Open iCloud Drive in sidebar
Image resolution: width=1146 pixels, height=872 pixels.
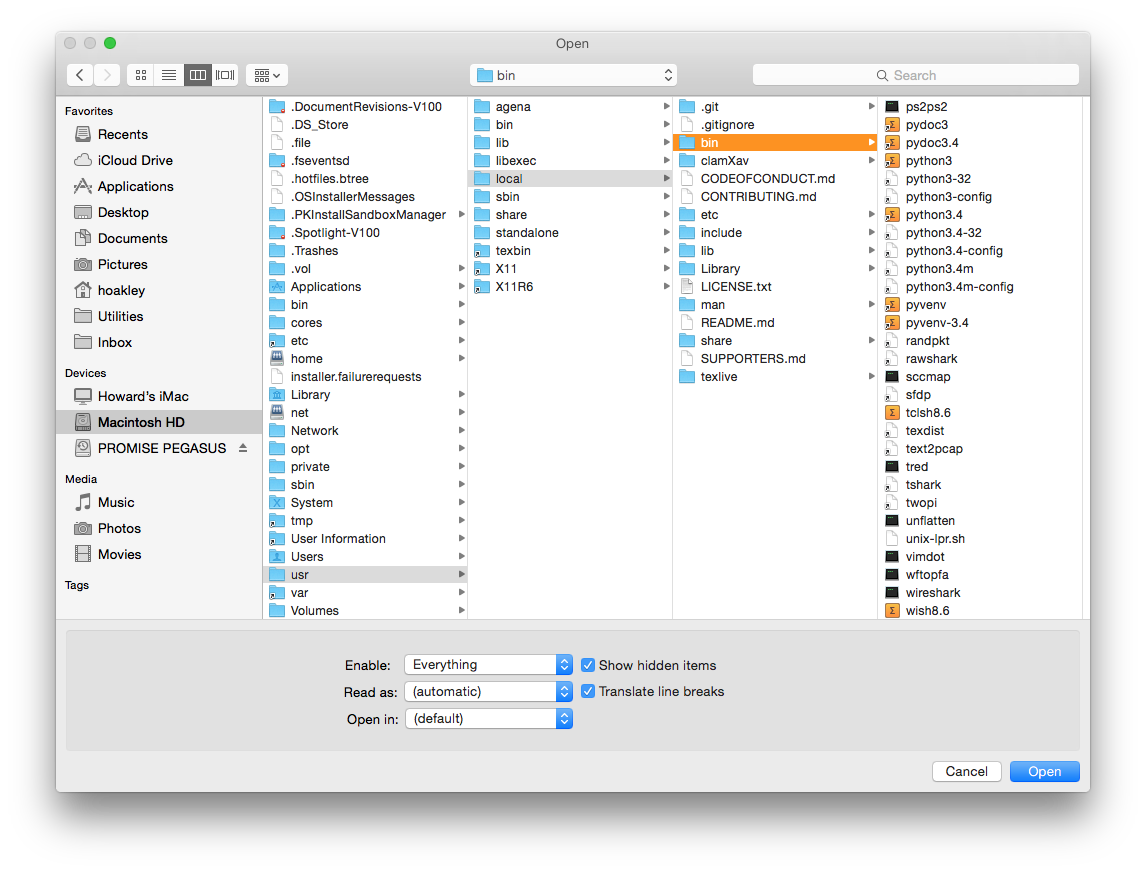click(x=134, y=160)
